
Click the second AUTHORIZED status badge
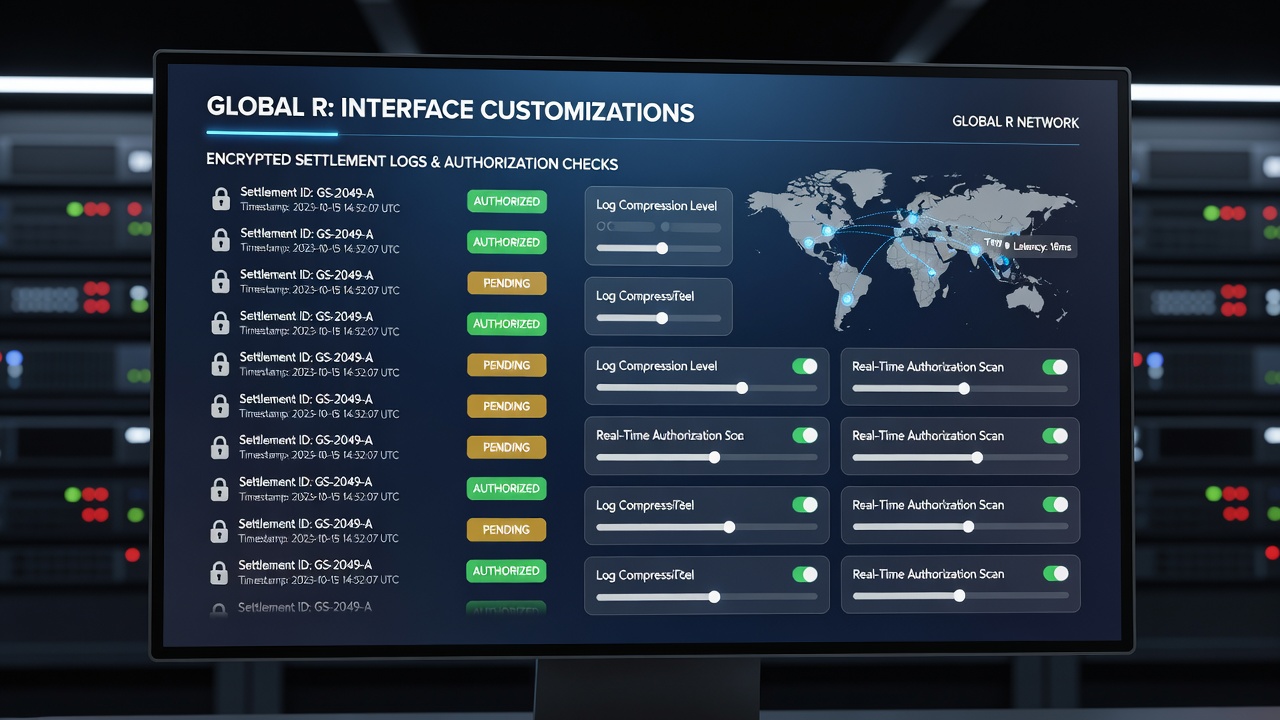click(x=507, y=242)
